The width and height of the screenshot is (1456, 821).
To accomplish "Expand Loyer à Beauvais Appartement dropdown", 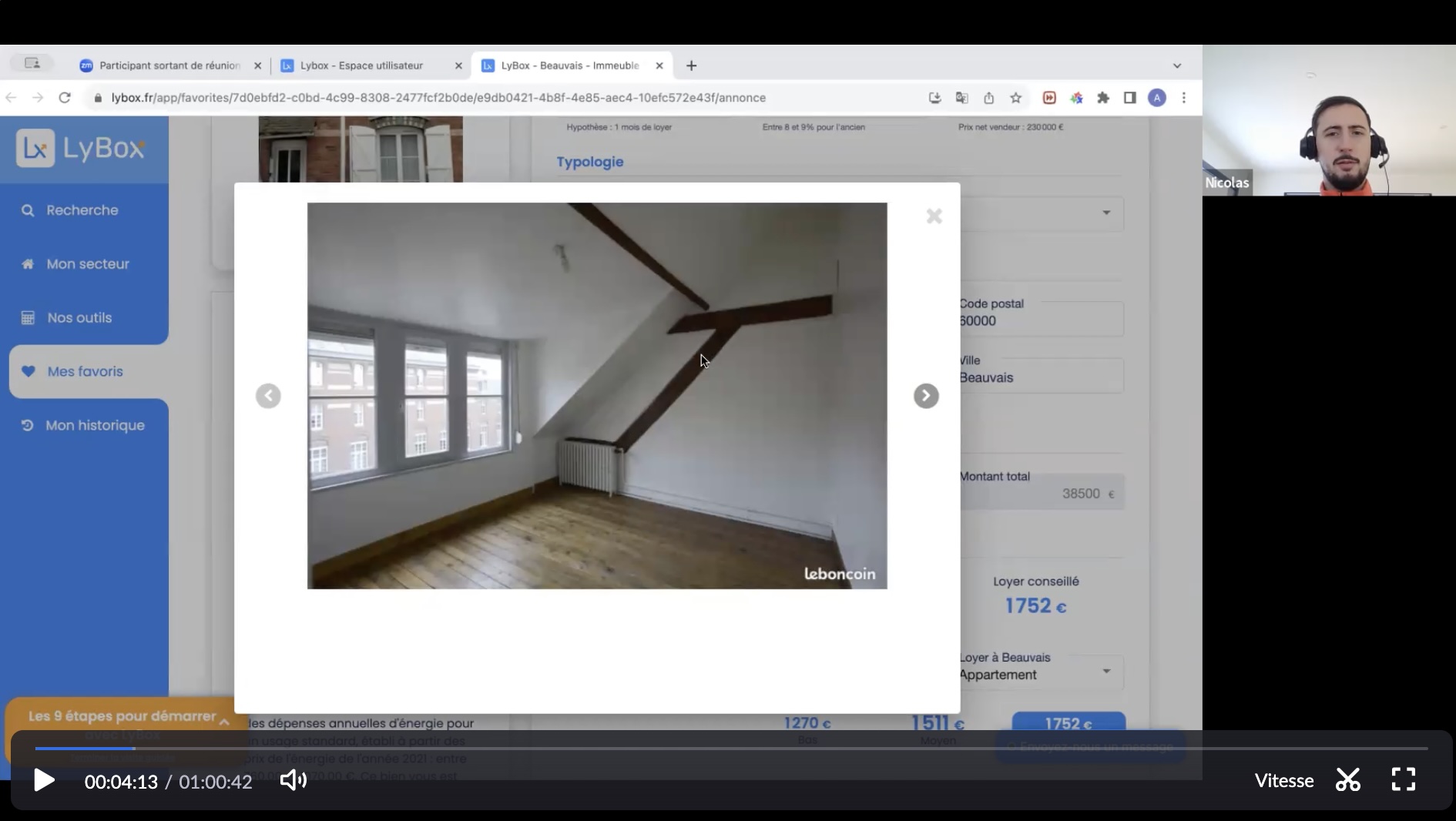I will (x=1105, y=671).
